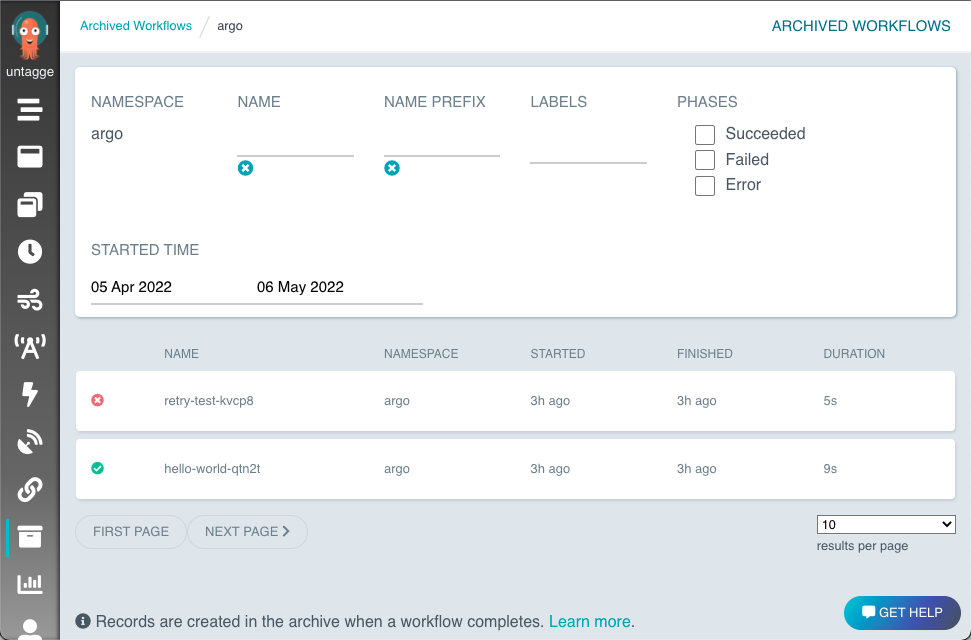
Task: Open the results per page dropdown
Action: (x=885, y=524)
